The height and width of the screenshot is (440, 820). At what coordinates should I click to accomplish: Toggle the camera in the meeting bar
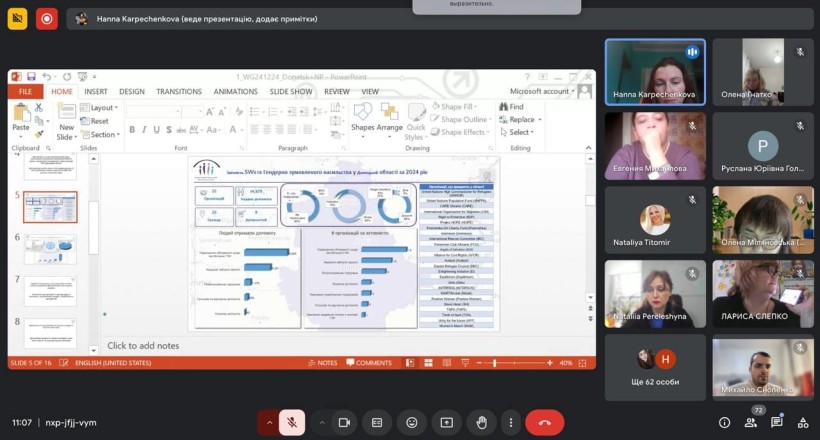(344, 422)
